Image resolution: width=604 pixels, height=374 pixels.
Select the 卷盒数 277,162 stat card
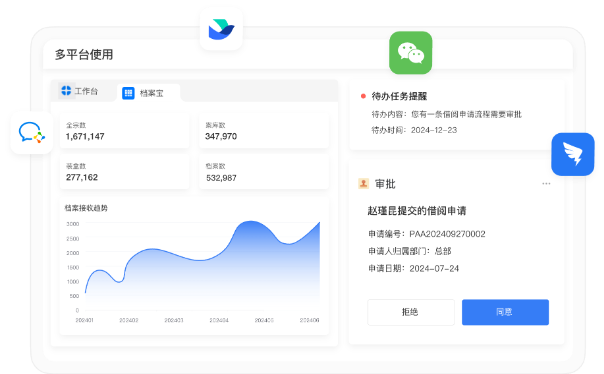pyautogui.click(x=124, y=172)
